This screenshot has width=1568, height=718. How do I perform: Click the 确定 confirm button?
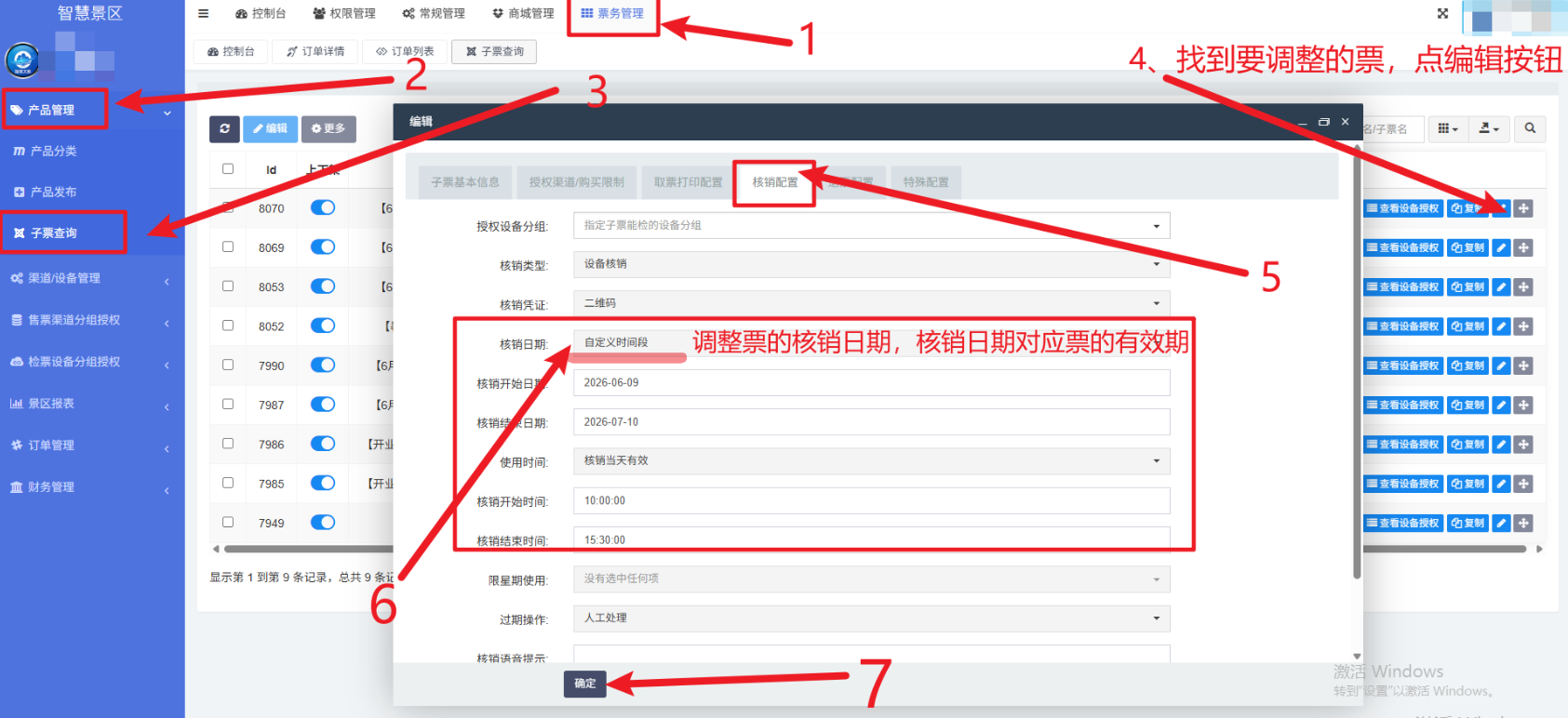coord(585,684)
